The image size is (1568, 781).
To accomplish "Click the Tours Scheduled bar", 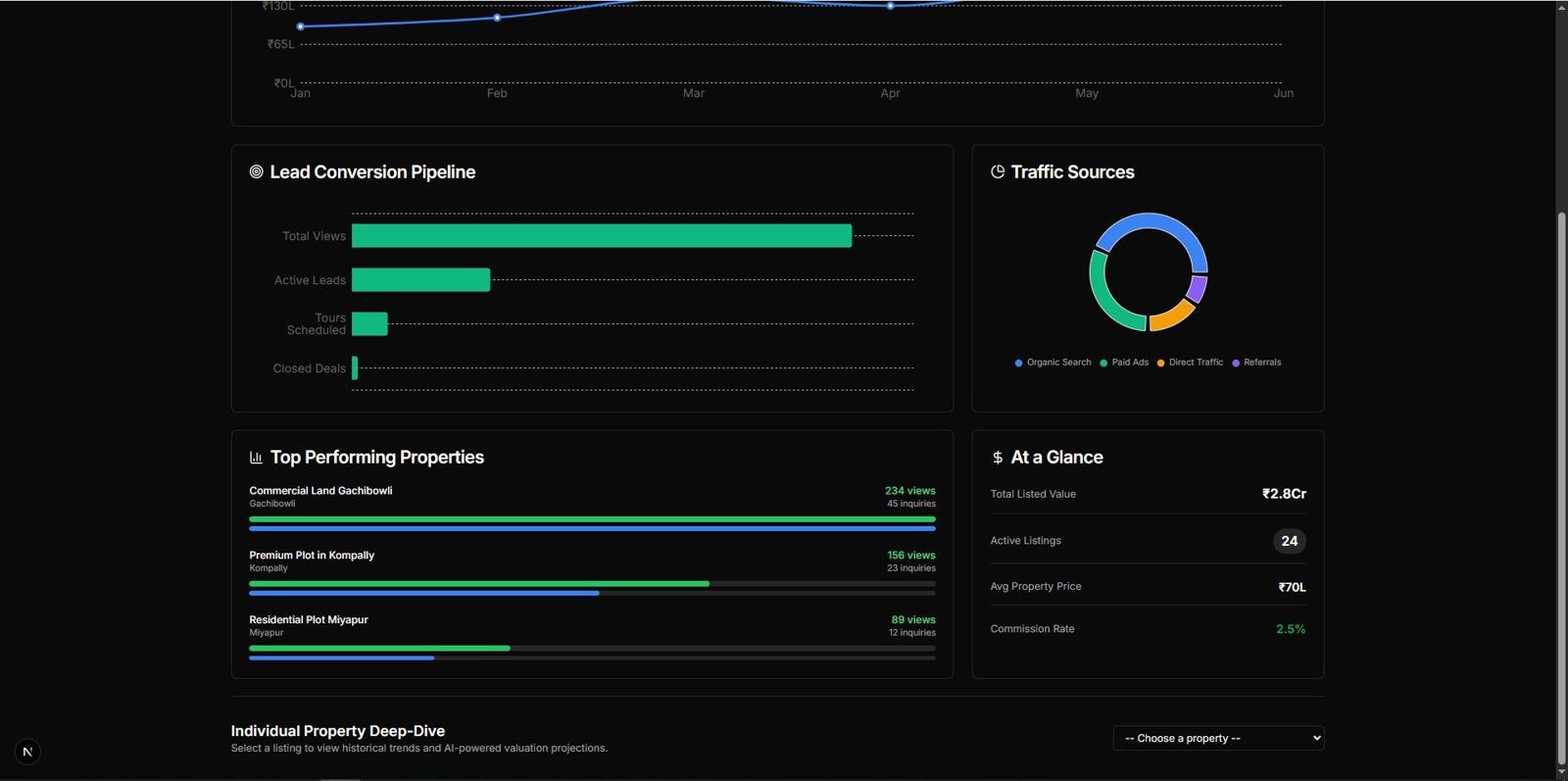I will [369, 323].
